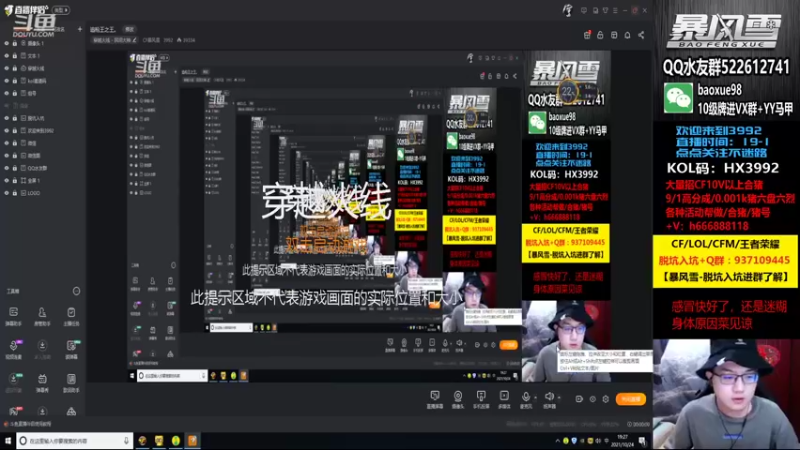This screenshot has width=800, height=450.
Task: Unlock the 全屏1 source layer
Action: (15, 181)
